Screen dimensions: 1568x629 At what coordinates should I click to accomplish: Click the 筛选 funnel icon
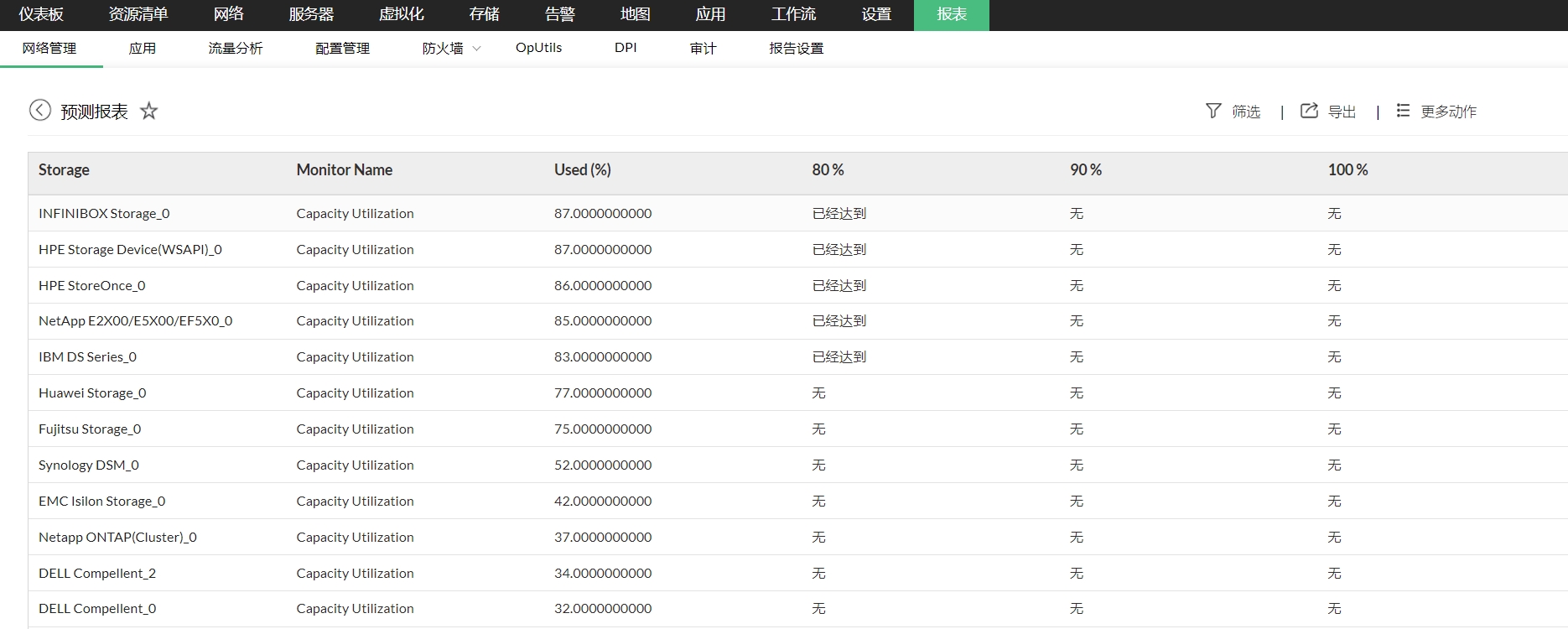coord(1213,111)
